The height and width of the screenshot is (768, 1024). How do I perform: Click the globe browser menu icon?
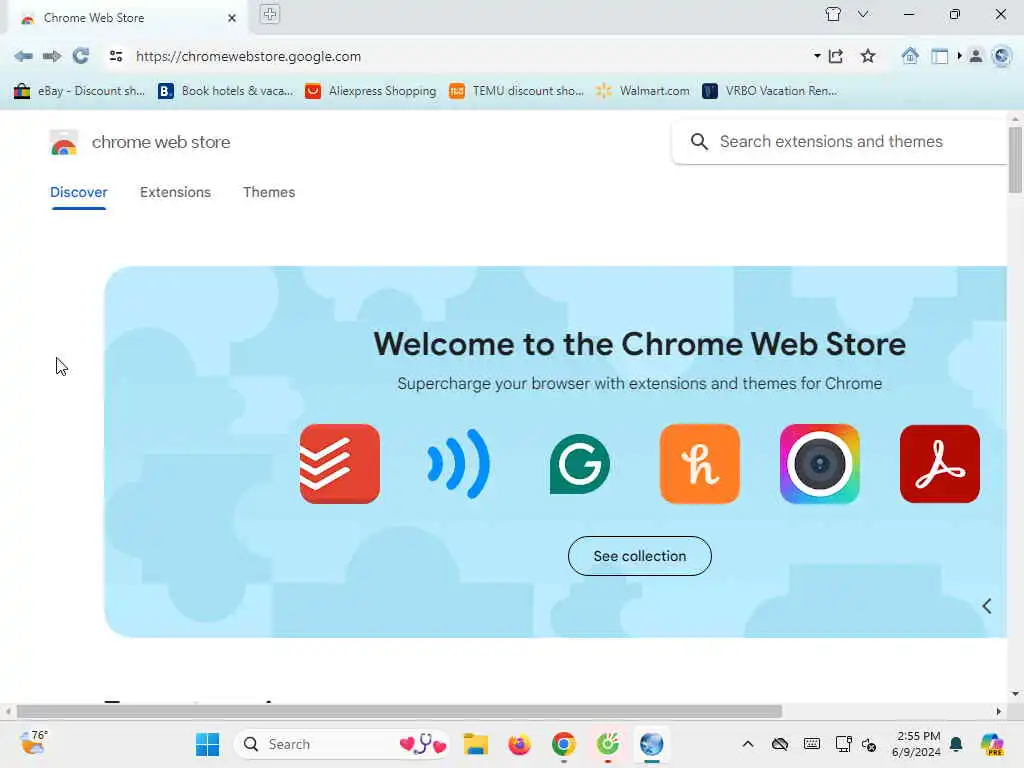pyautogui.click(x=1002, y=56)
